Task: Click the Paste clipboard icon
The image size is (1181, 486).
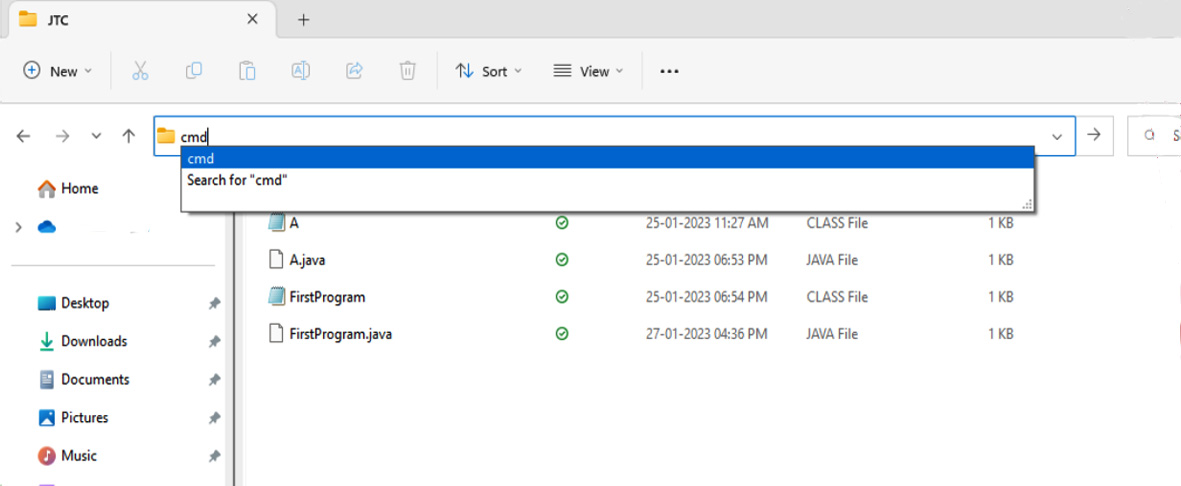Action: 247,71
